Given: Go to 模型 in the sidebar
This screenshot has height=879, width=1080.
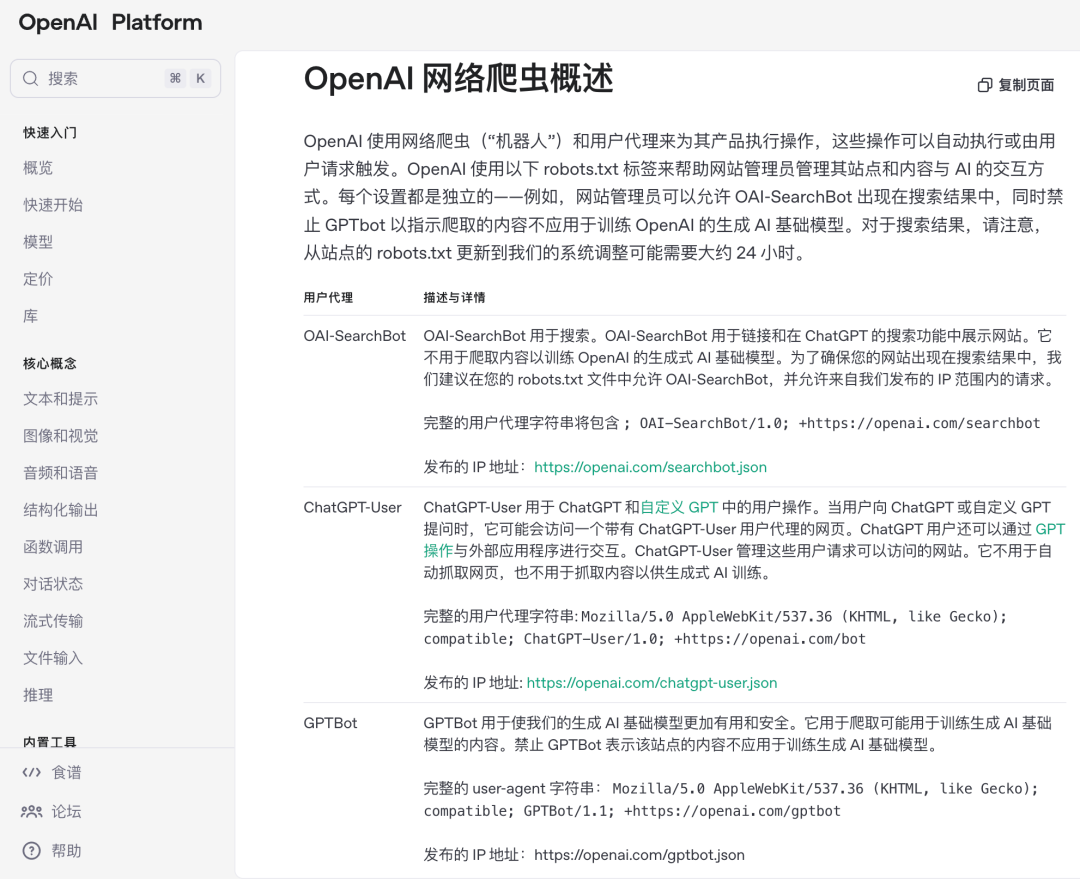Looking at the screenshot, I should tap(38, 242).
